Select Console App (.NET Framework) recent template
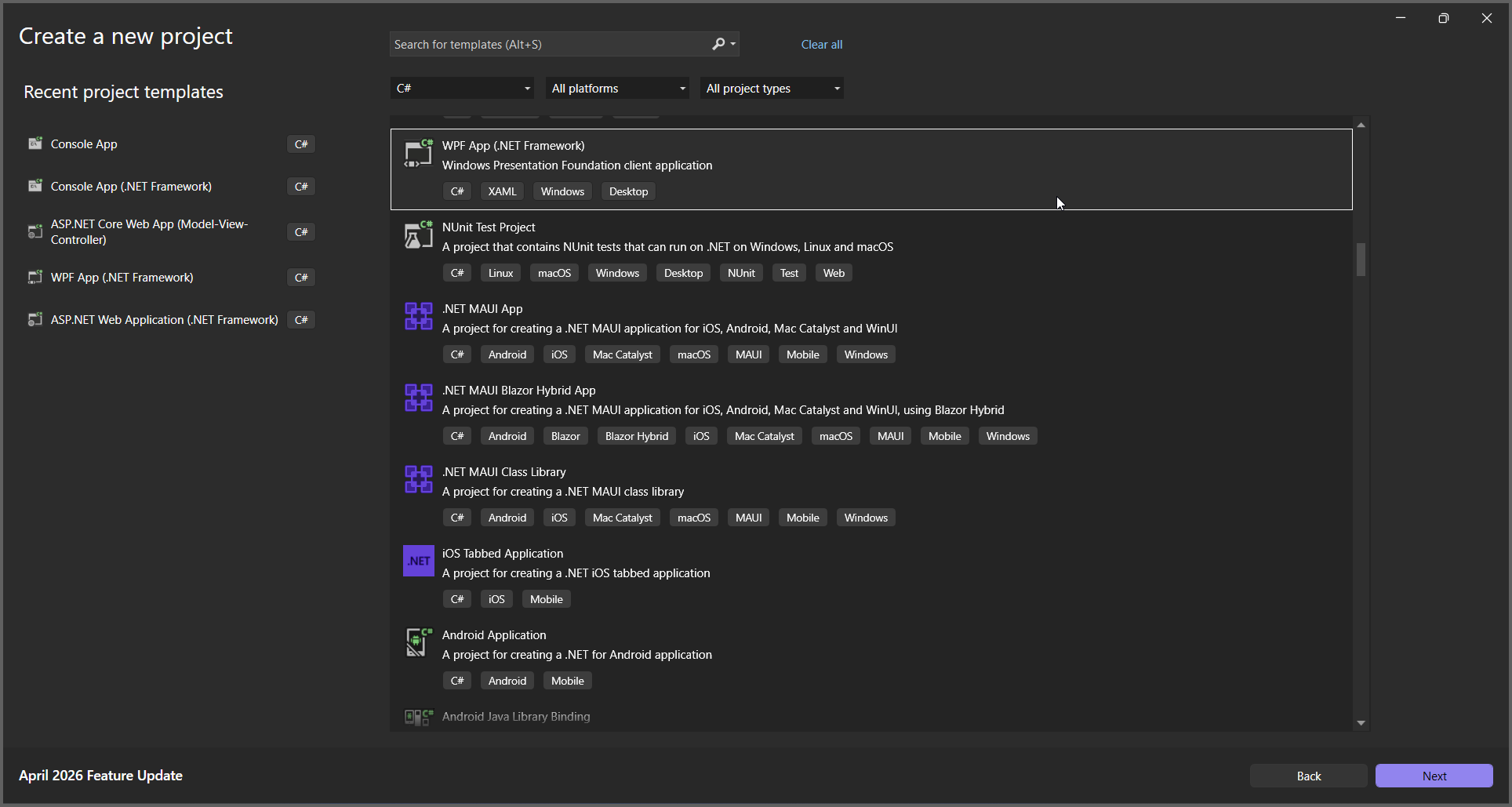1512x807 pixels. click(x=171, y=186)
